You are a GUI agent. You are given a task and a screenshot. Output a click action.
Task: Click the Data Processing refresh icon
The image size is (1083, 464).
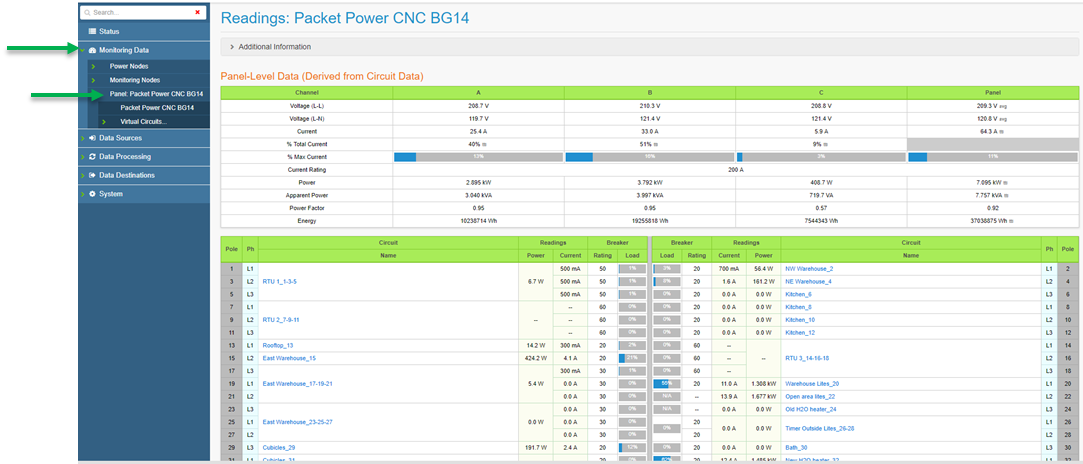tap(92, 157)
